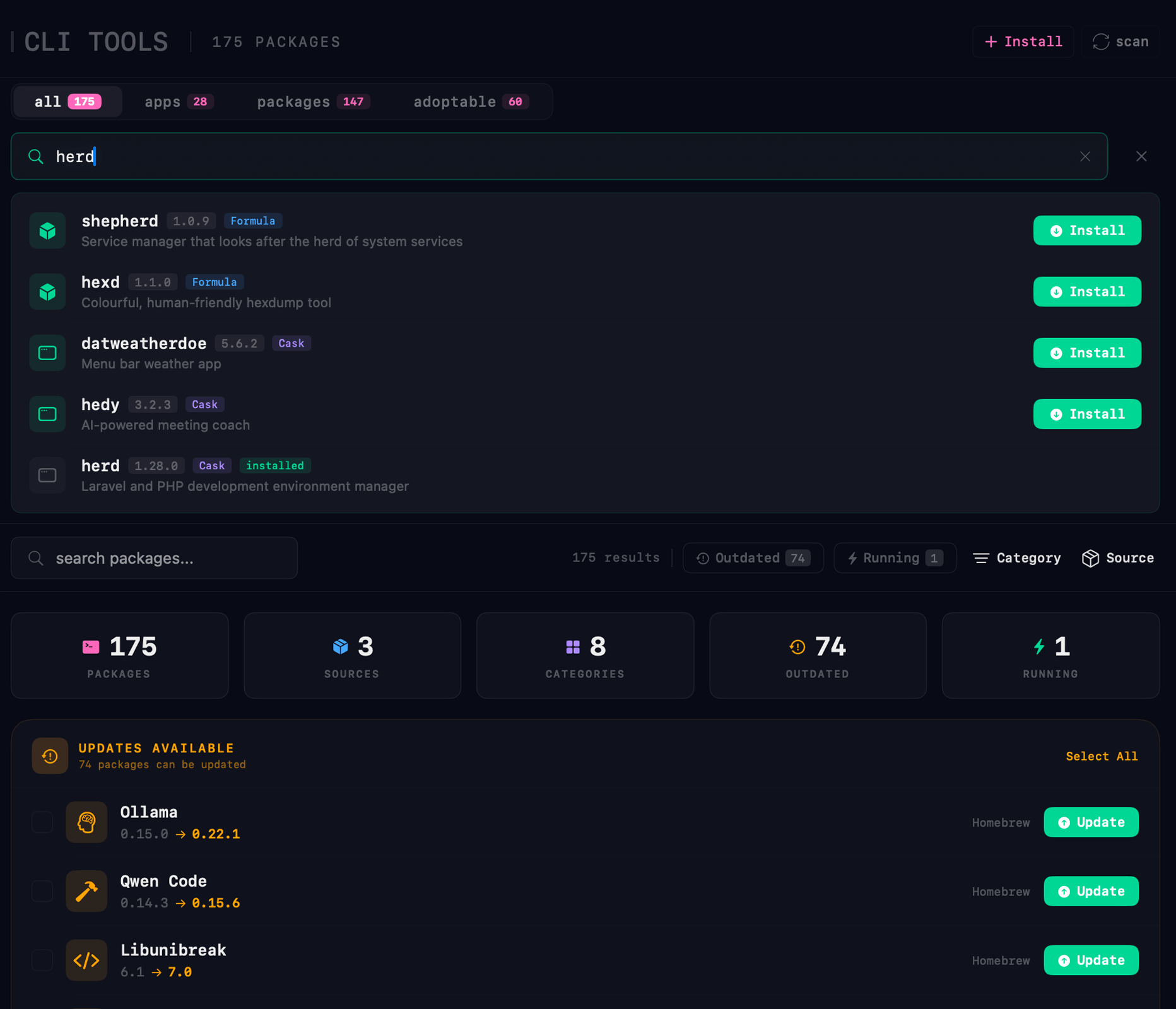
Task: Click the herd installed cask icon
Action: (x=47, y=475)
